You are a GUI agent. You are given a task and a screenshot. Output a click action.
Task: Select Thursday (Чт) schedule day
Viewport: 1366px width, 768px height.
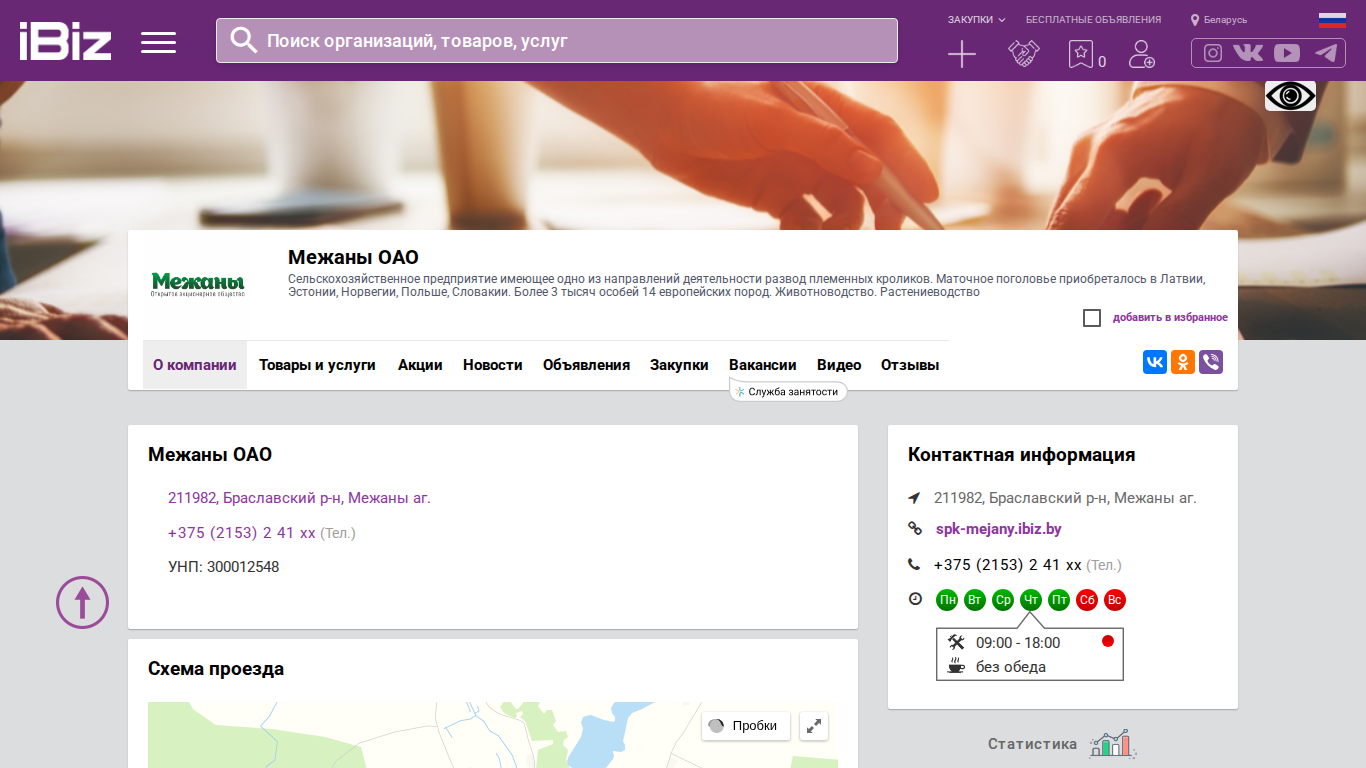point(1031,600)
